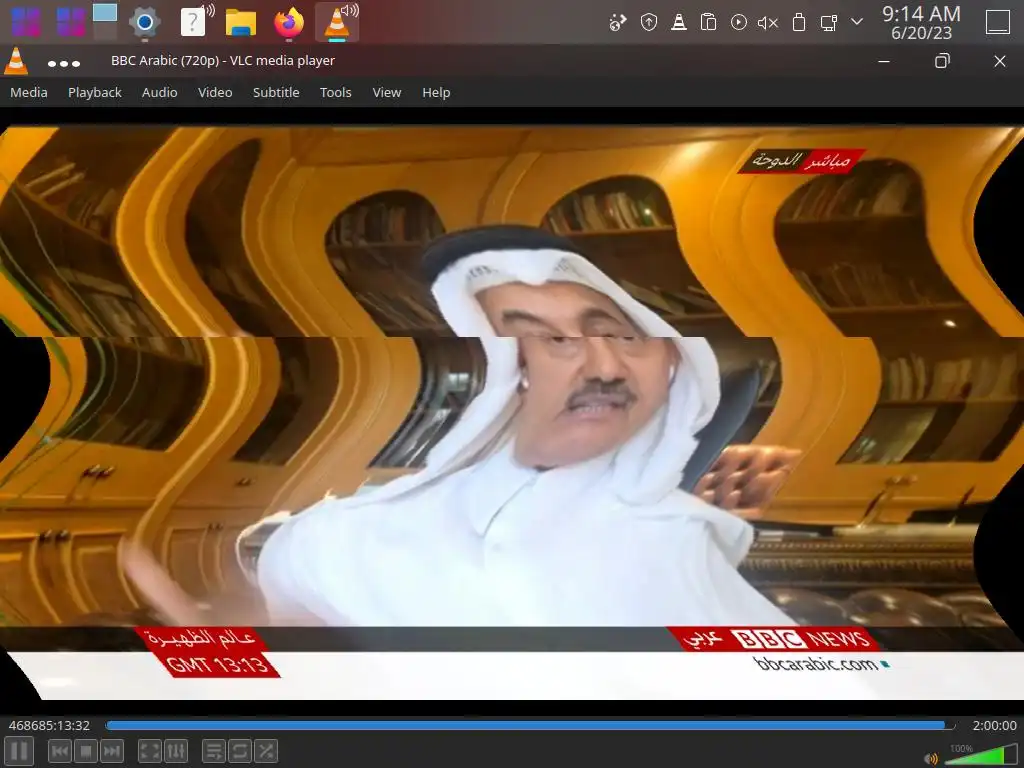1024x768 pixels.
Task: Open titlebar three-dots more actions
Action: pos(64,63)
